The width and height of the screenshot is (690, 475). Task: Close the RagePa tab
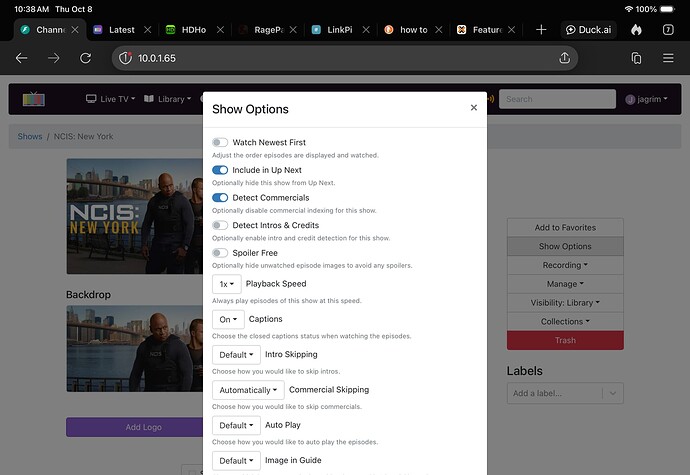(x=293, y=29)
